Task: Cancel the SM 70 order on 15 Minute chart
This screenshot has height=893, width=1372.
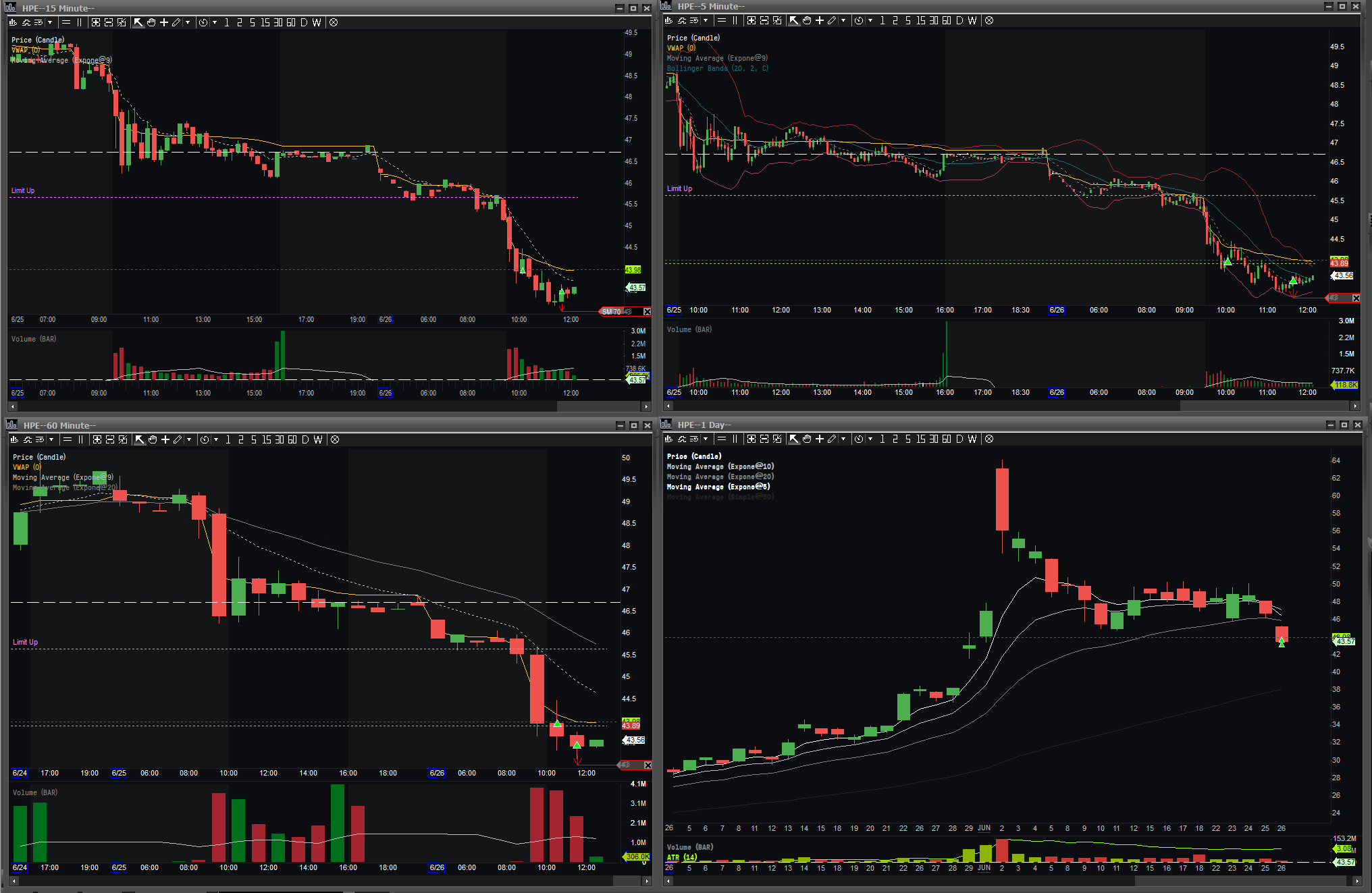Action: coord(647,312)
